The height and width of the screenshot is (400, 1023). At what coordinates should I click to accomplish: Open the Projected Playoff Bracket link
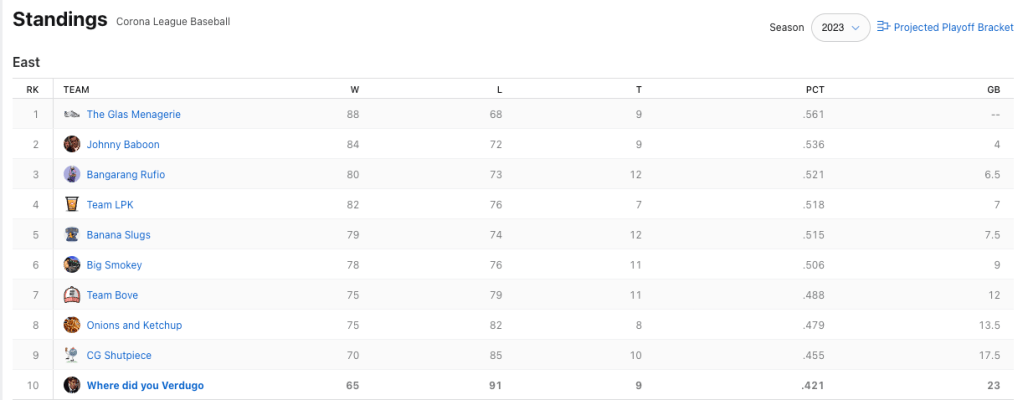coord(953,28)
